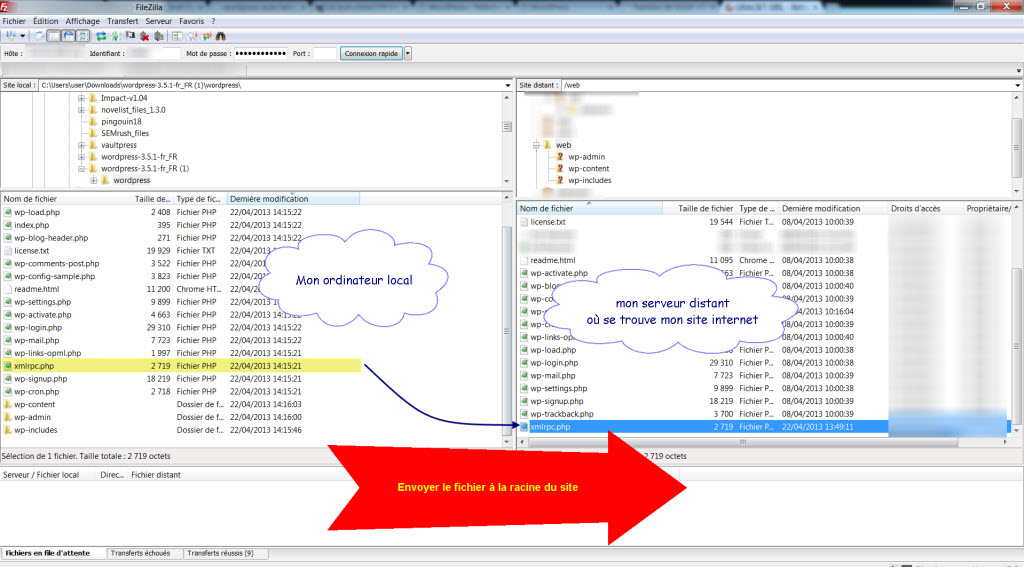Viewport: 1024px width, 567px height.
Task: Click the local license.txt file icon
Action: coord(8,251)
